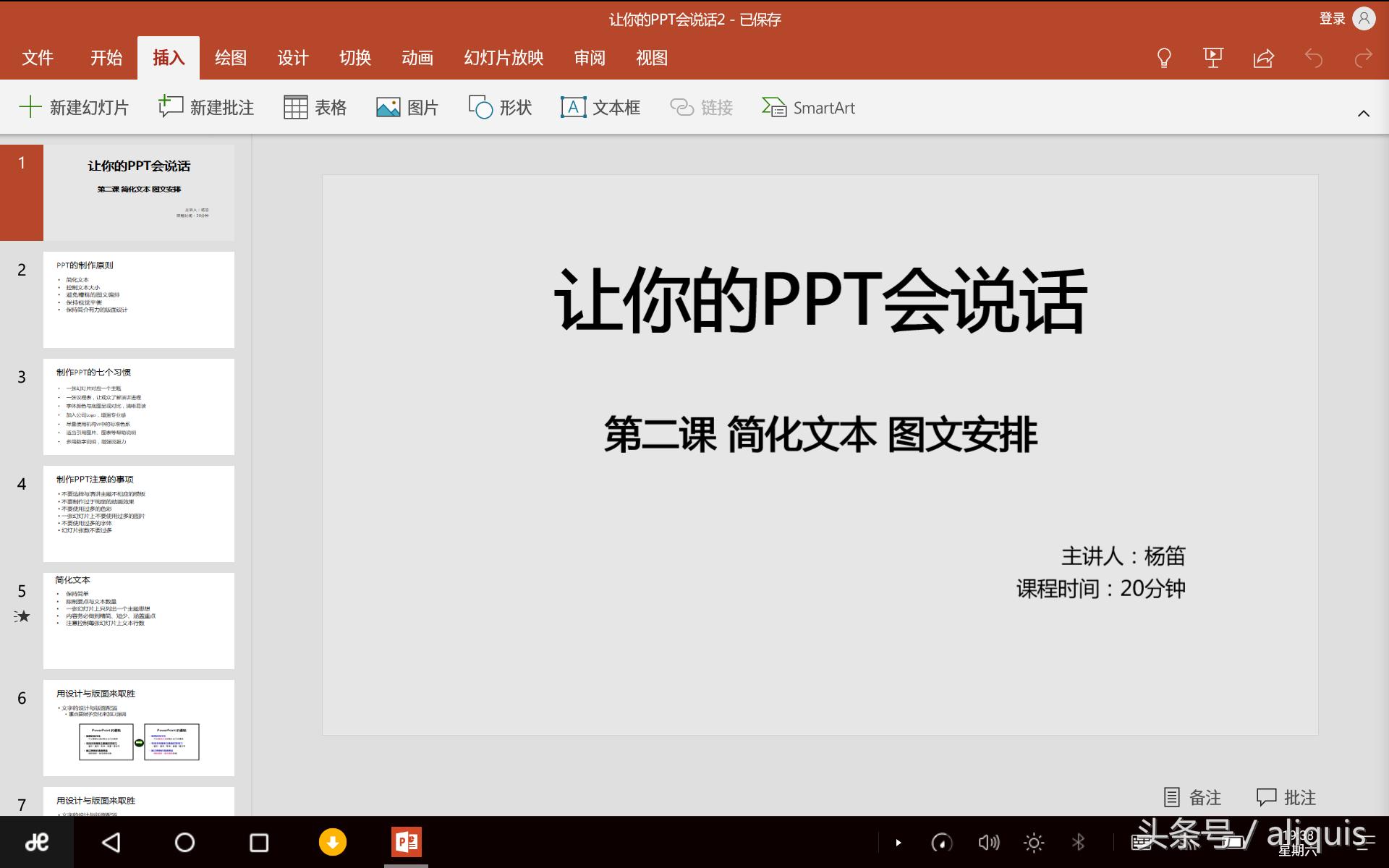Collapse the ribbon with the chevron
Image resolution: width=1389 pixels, height=868 pixels.
click(x=1363, y=114)
